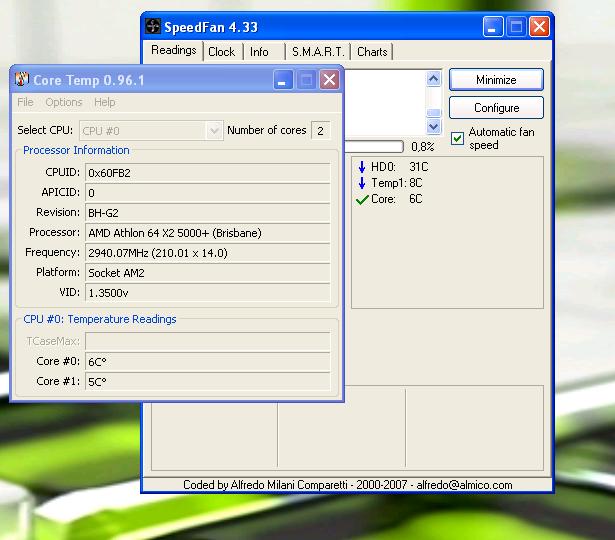The width and height of the screenshot is (615, 540).
Task: Open the File menu in Core Temp
Action: click(x=25, y=102)
